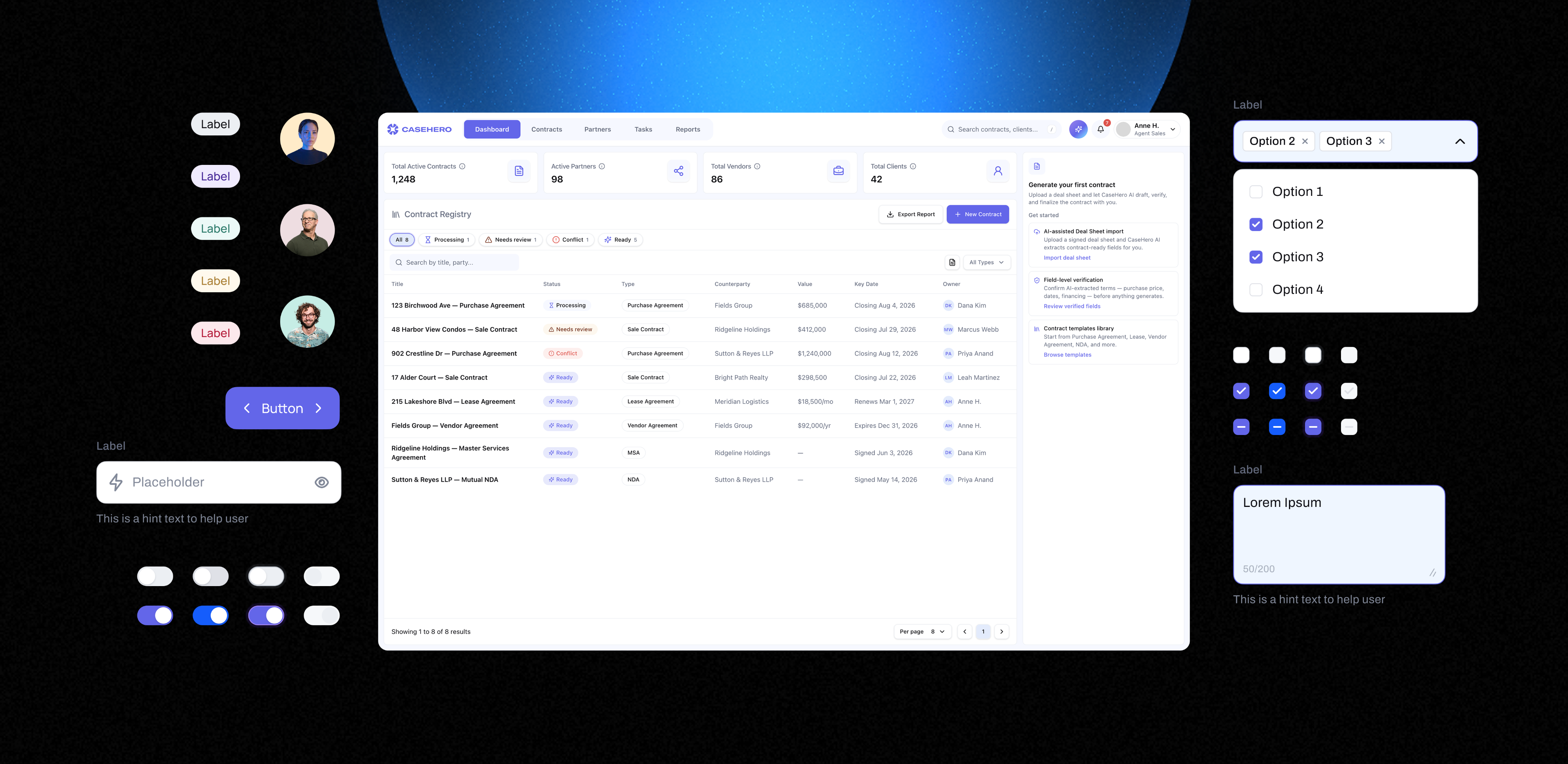Image resolution: width=1568 pixels, height=764 pixels.
Task: Switch to the Tasks tab
Action: coord(644,129)
